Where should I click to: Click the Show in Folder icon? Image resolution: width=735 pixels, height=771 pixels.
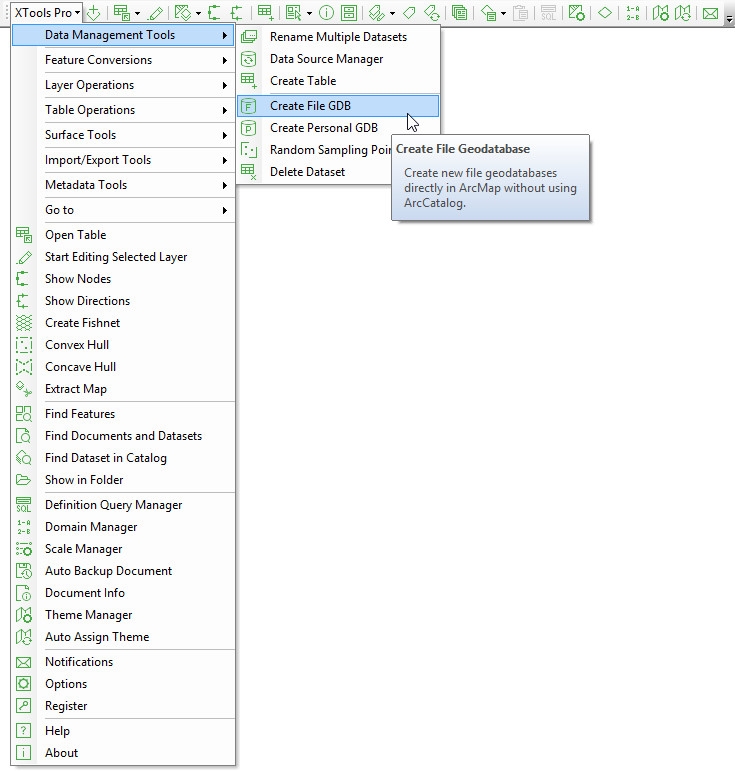click(x=24, y=479)
